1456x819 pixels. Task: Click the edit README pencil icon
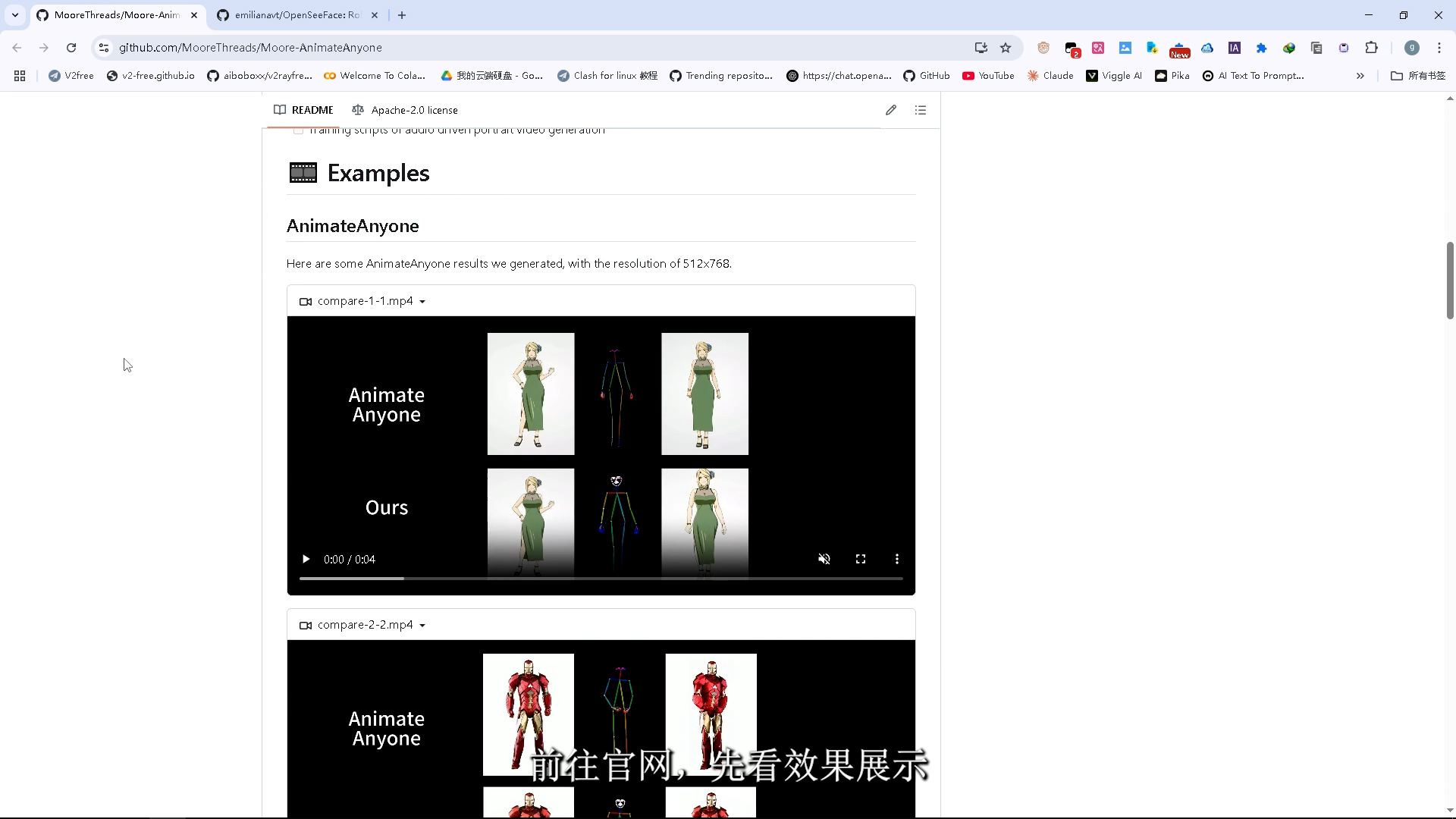(891, 110)
